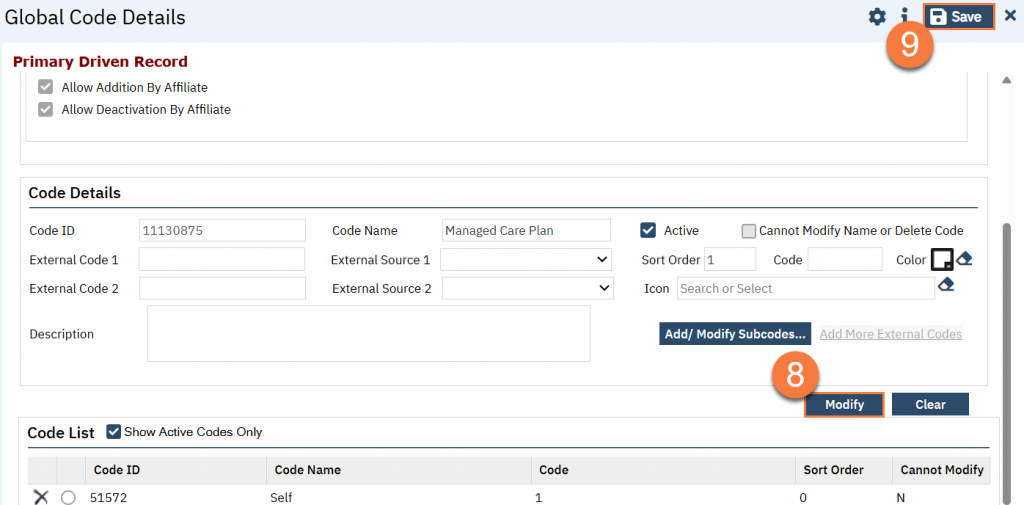Click the info icon in header
The image size is (1024, 505).
[x=904, y=17]
